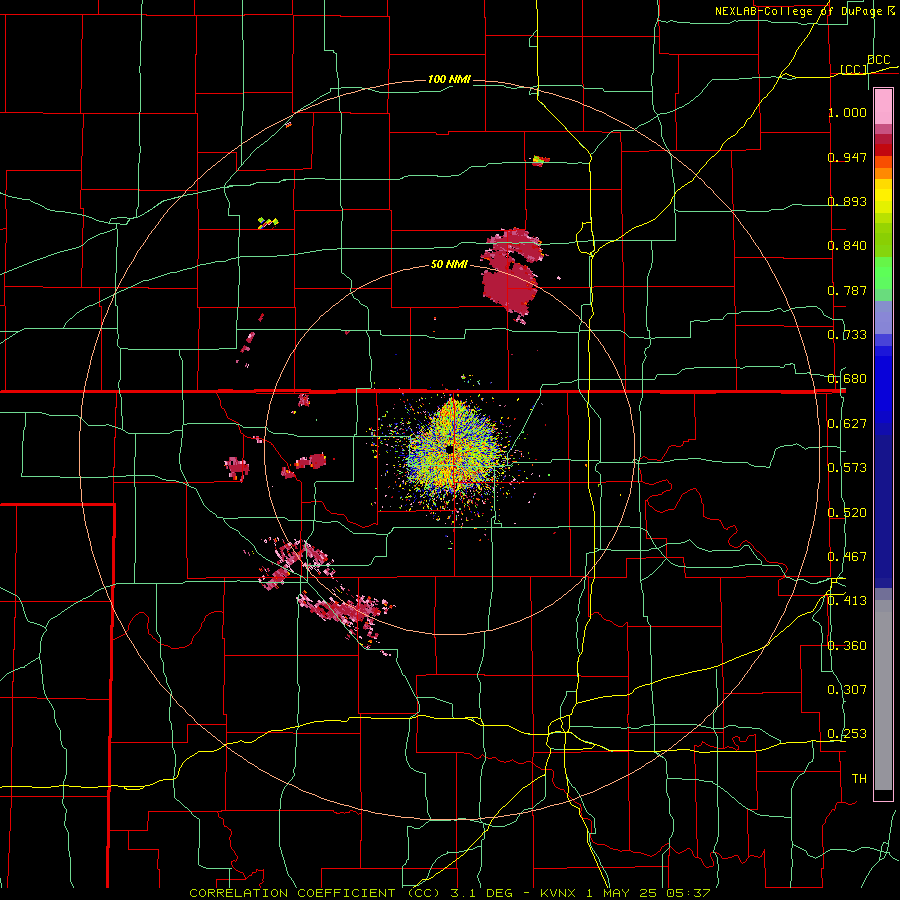The height and width of the screenshot is (900, 900).
Task: Click the TH label on the color scale
Action: [x=859, y=779]
